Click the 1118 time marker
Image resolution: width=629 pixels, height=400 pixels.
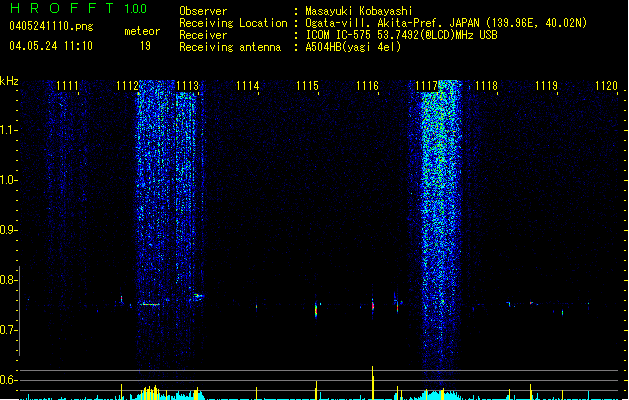486,86
